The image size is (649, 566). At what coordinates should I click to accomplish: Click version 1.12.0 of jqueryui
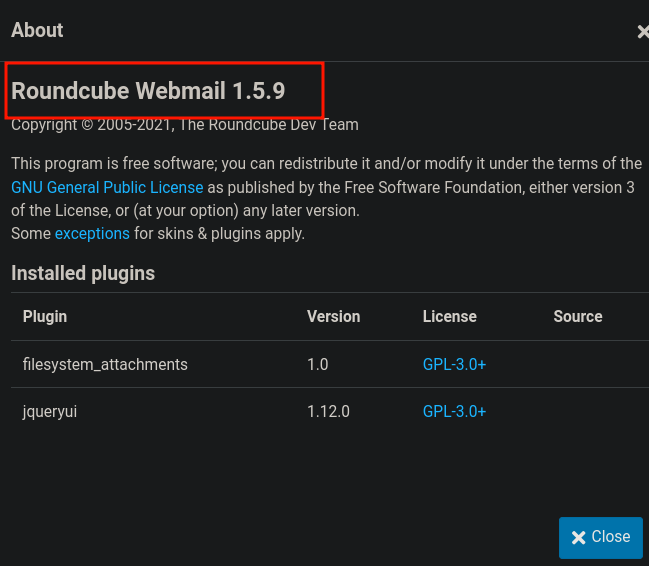[328, 412]
